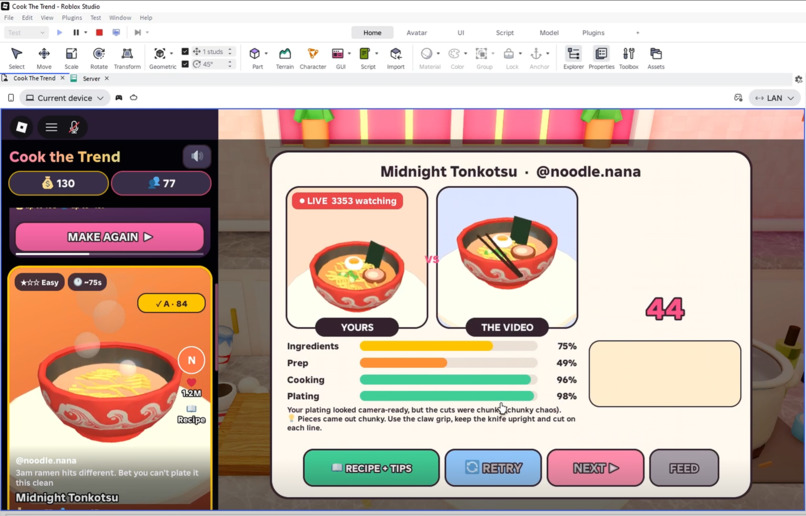Click the Geometric collisions icon

click(160, 53)
